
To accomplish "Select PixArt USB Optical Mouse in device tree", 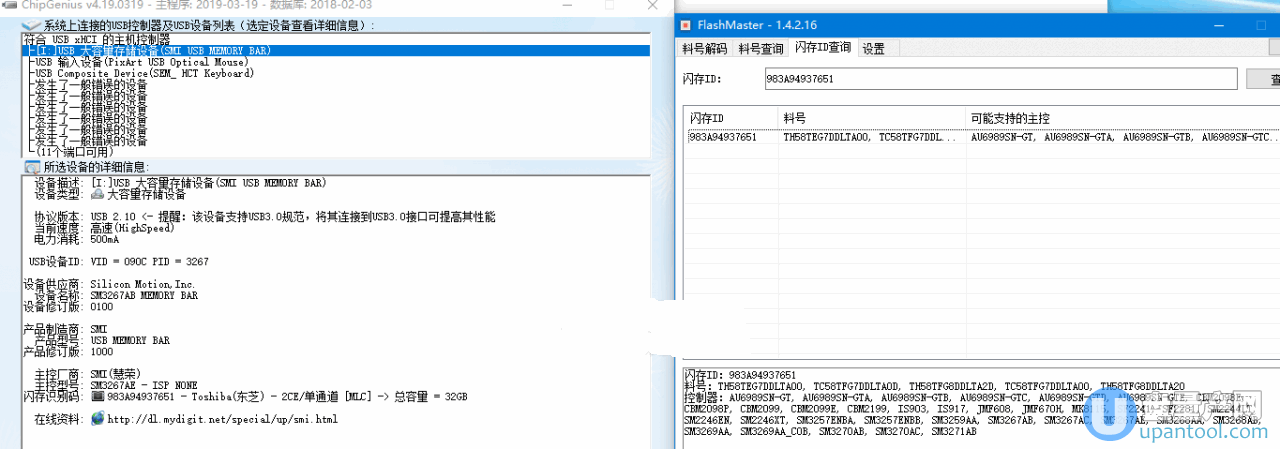I will coord(140,62).
